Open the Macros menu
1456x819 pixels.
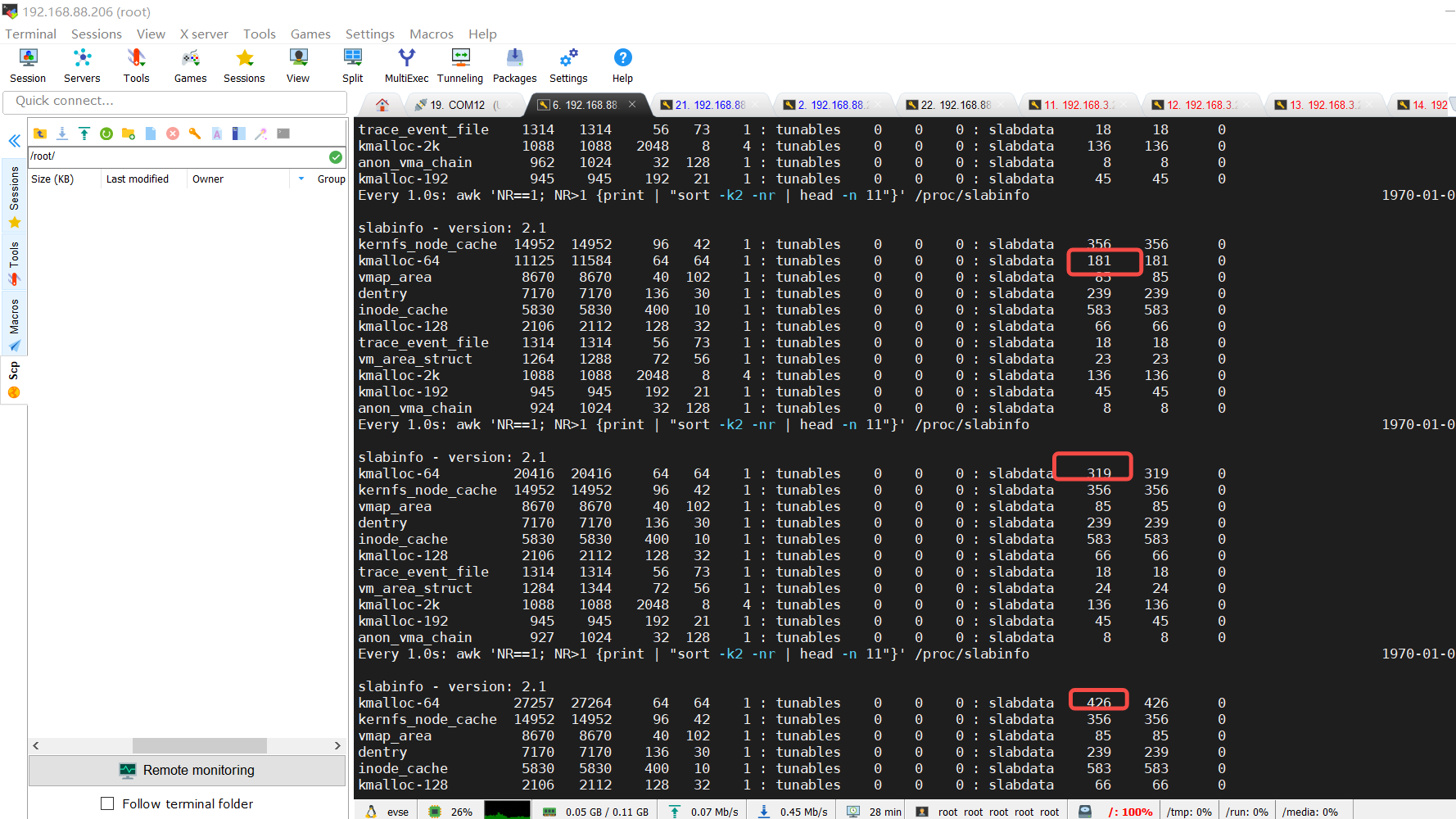[432, 34]
